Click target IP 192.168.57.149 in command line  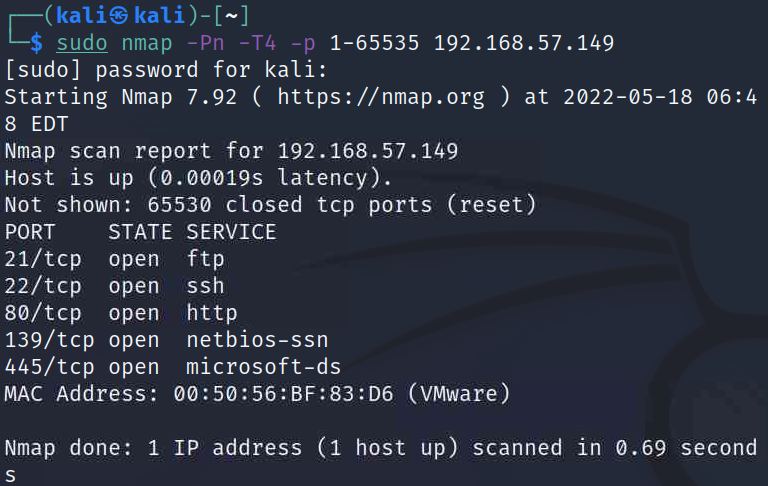pos(524,43)
